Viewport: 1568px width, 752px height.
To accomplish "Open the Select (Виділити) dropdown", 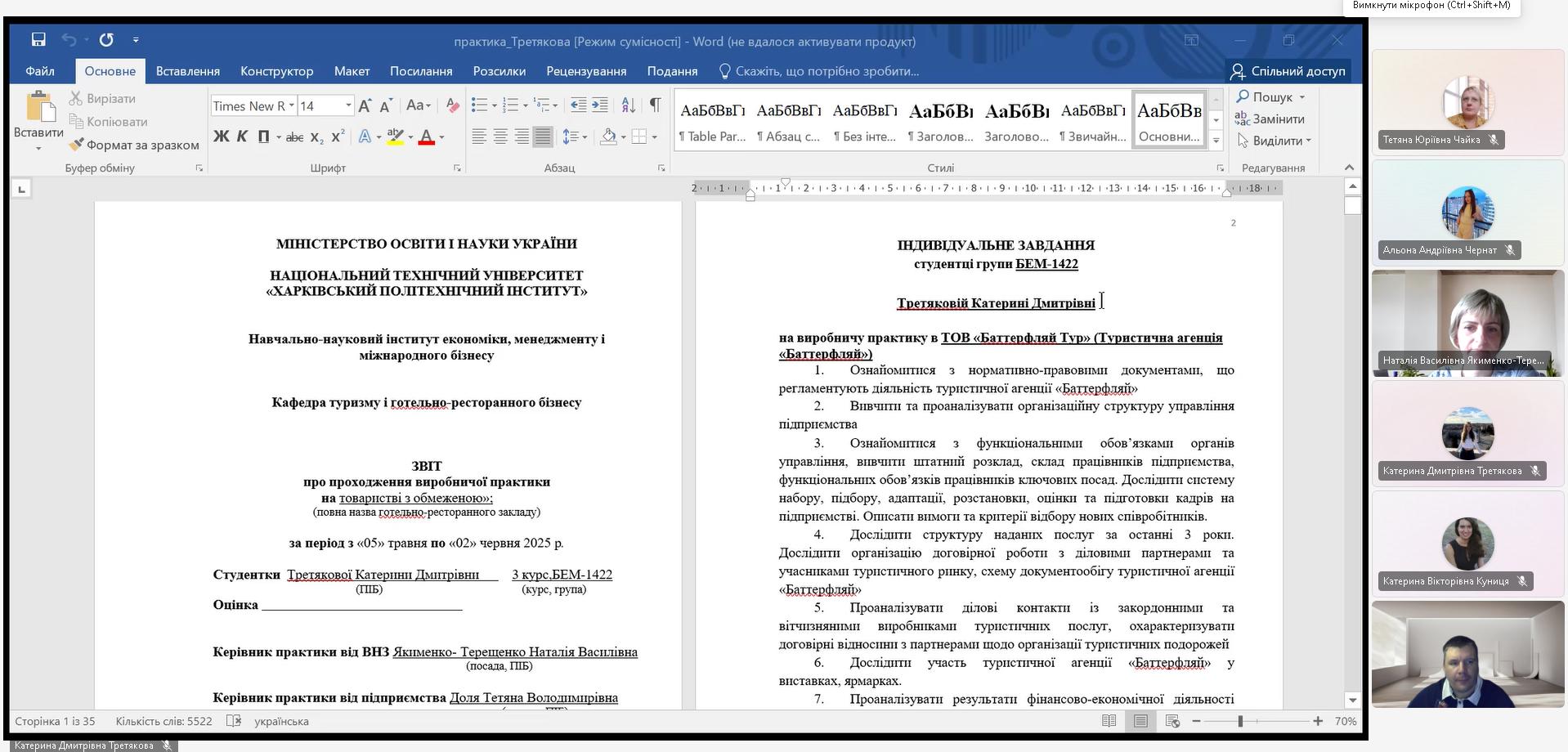I will coord(1274,141).
